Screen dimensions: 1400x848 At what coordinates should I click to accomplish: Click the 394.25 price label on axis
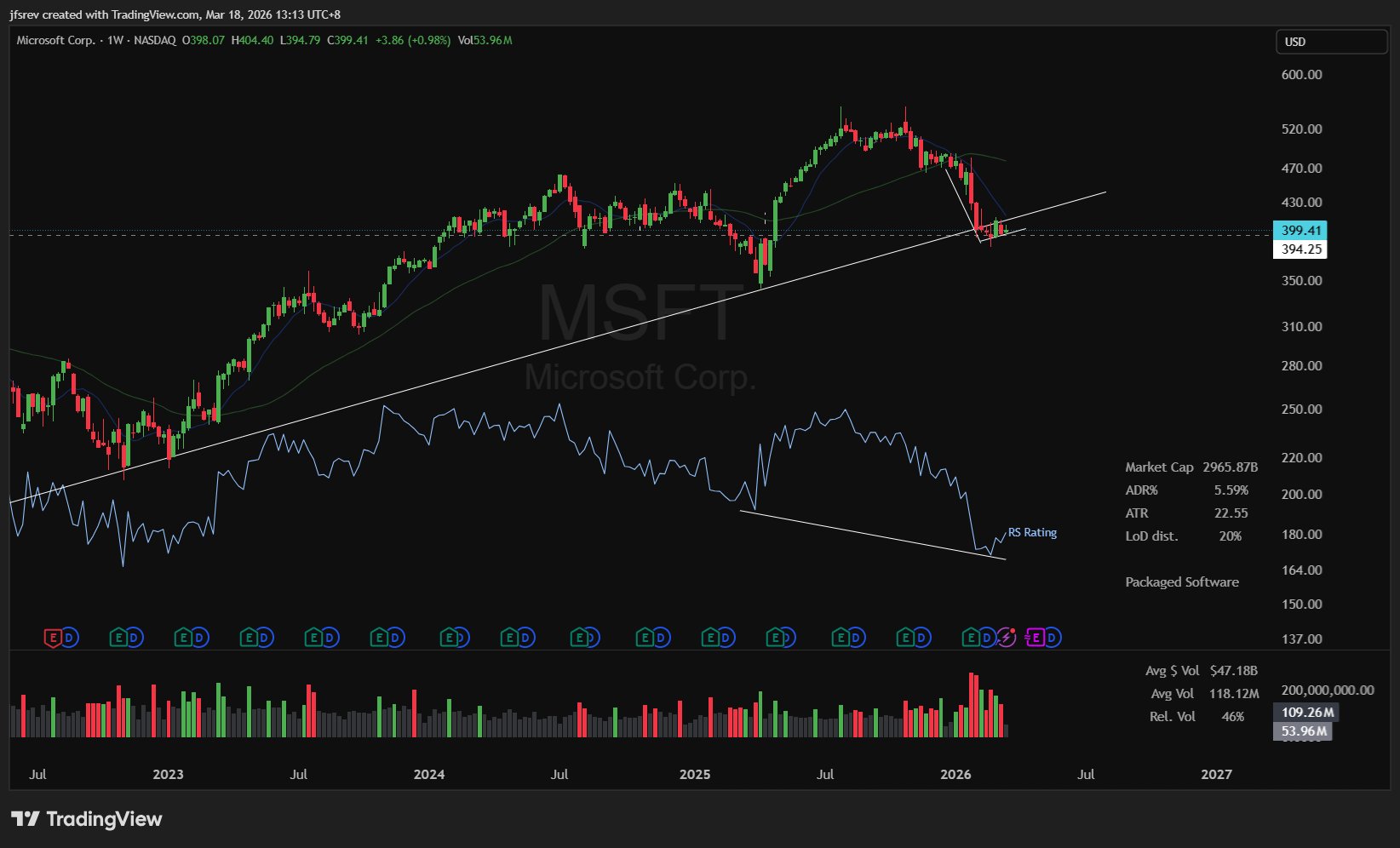pos(1301,249)
